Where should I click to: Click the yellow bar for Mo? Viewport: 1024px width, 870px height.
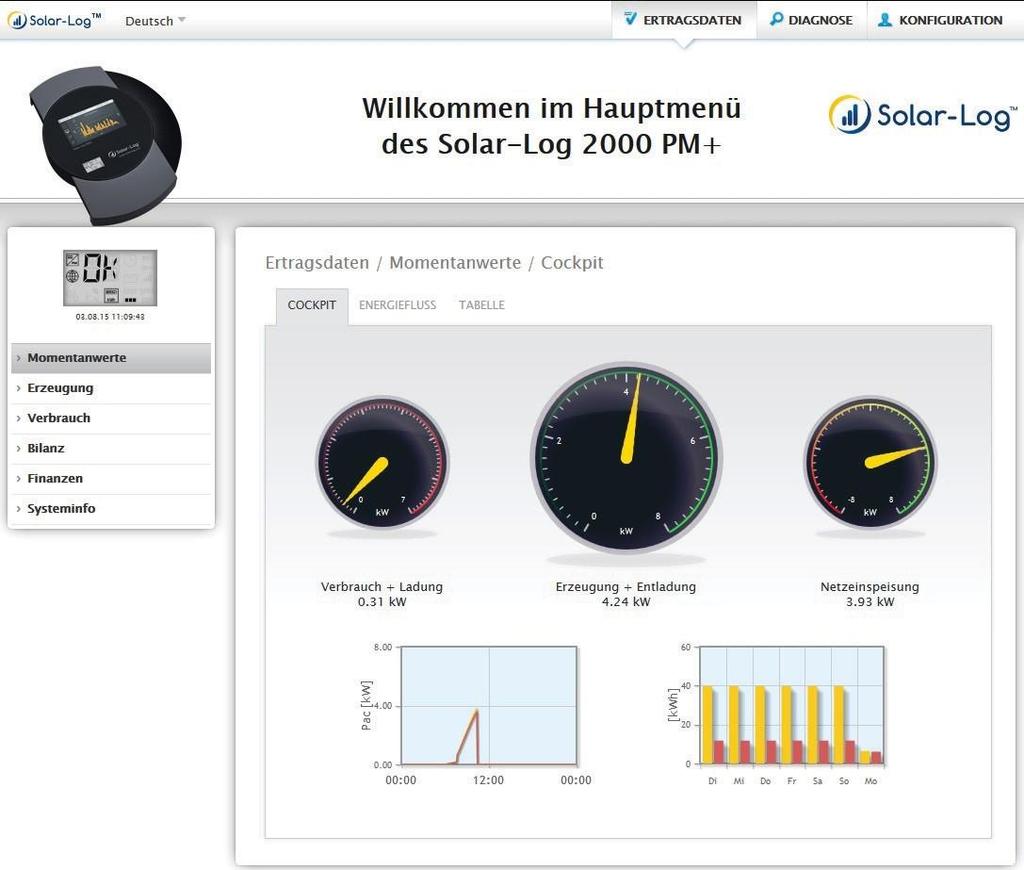pyautogui.click(x=865, y=758)
